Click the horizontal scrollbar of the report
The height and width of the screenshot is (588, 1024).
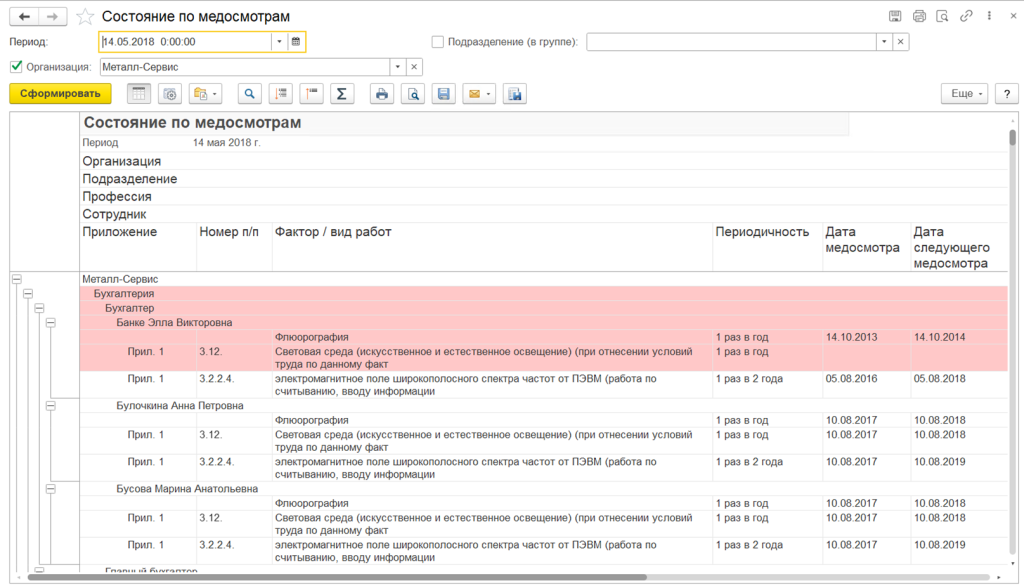click(337, 578)
